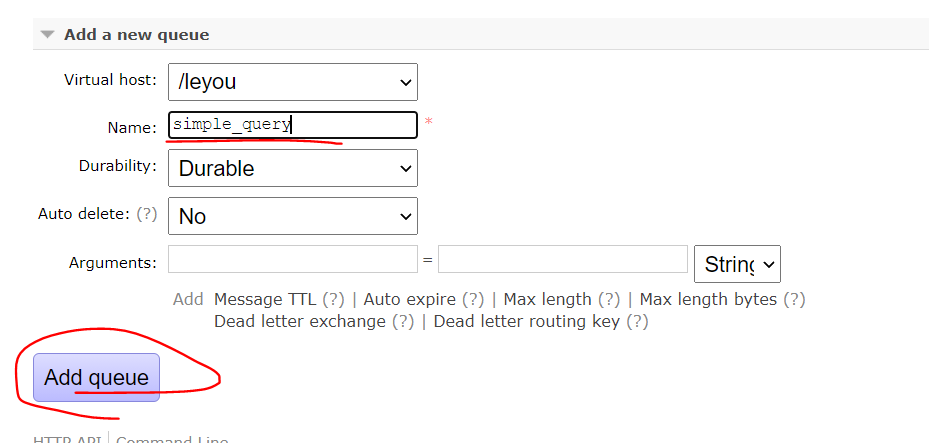Viewport: 929px width, 443px height.
Task: Add the Message TTL argument
Action: [x=265, y=299]
